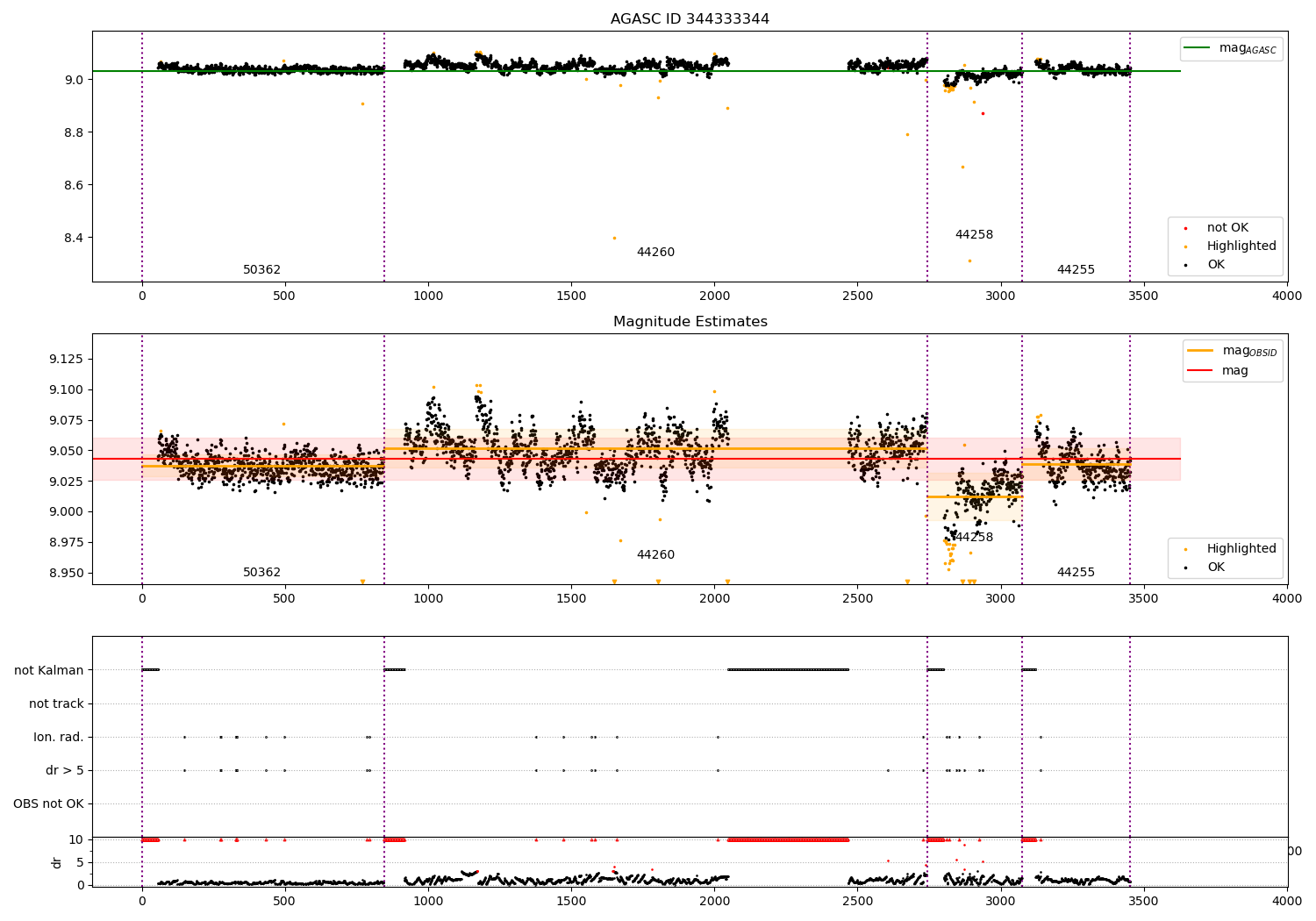Click the 8.975 y-axis tick label
The width and height of the screenshot is (1316, 921).
[x=67, y=543]
